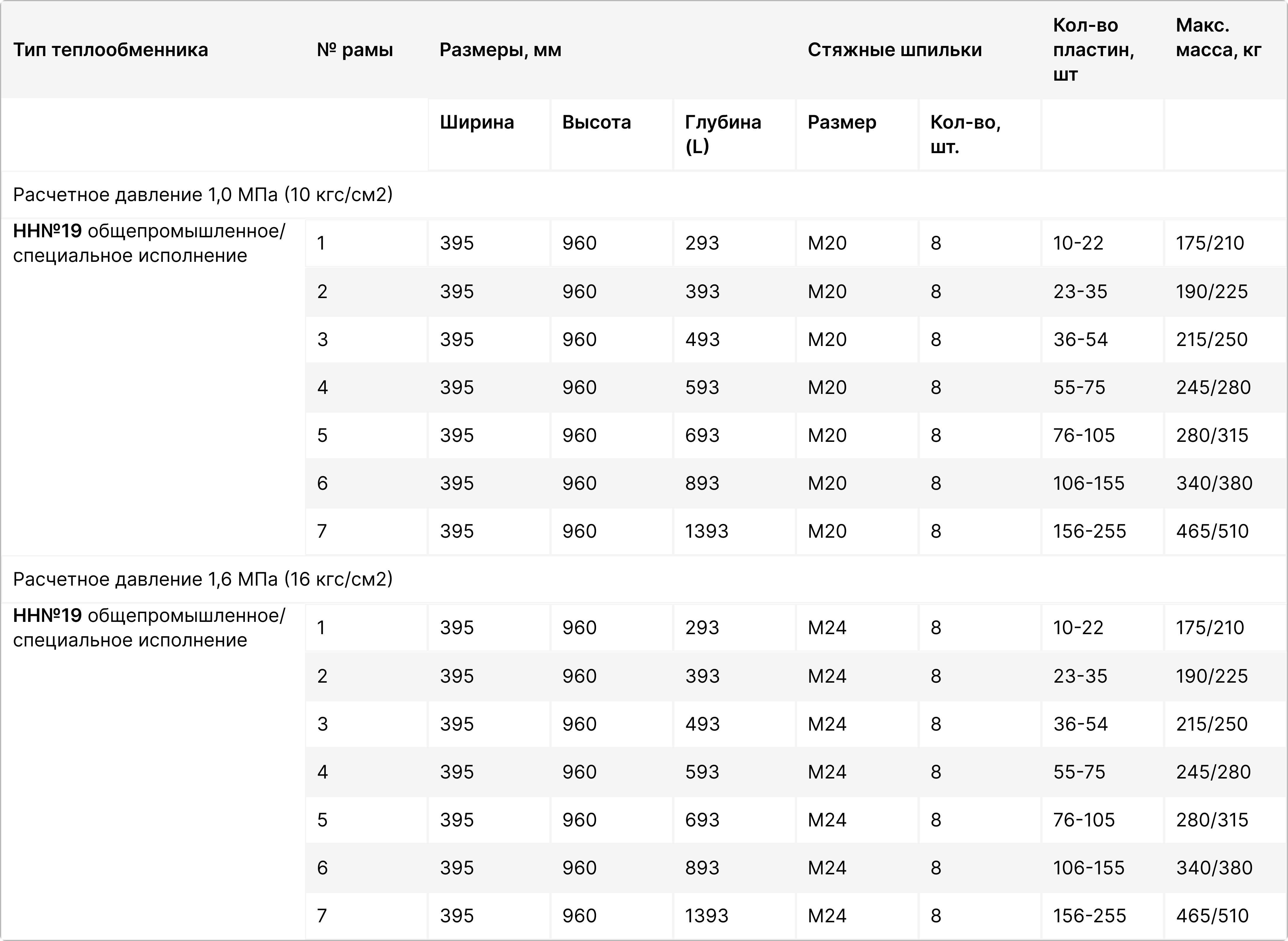Click the 'Расчетное давление 1,6 МПа' section row
Image resolution: width=1288 pixels, height=941 pixels.
point(203,579)
